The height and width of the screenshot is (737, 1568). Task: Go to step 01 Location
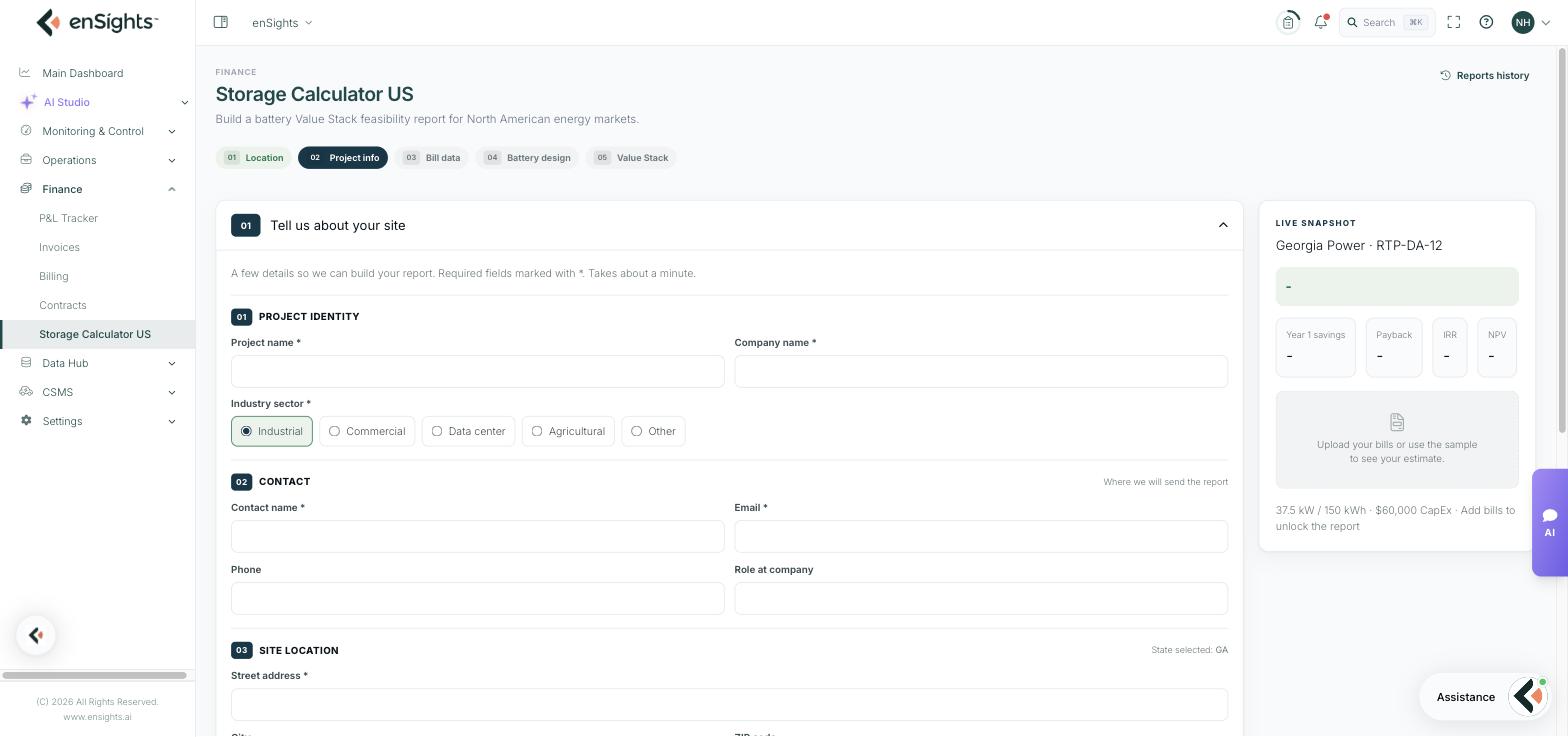(x=254, y=158)
